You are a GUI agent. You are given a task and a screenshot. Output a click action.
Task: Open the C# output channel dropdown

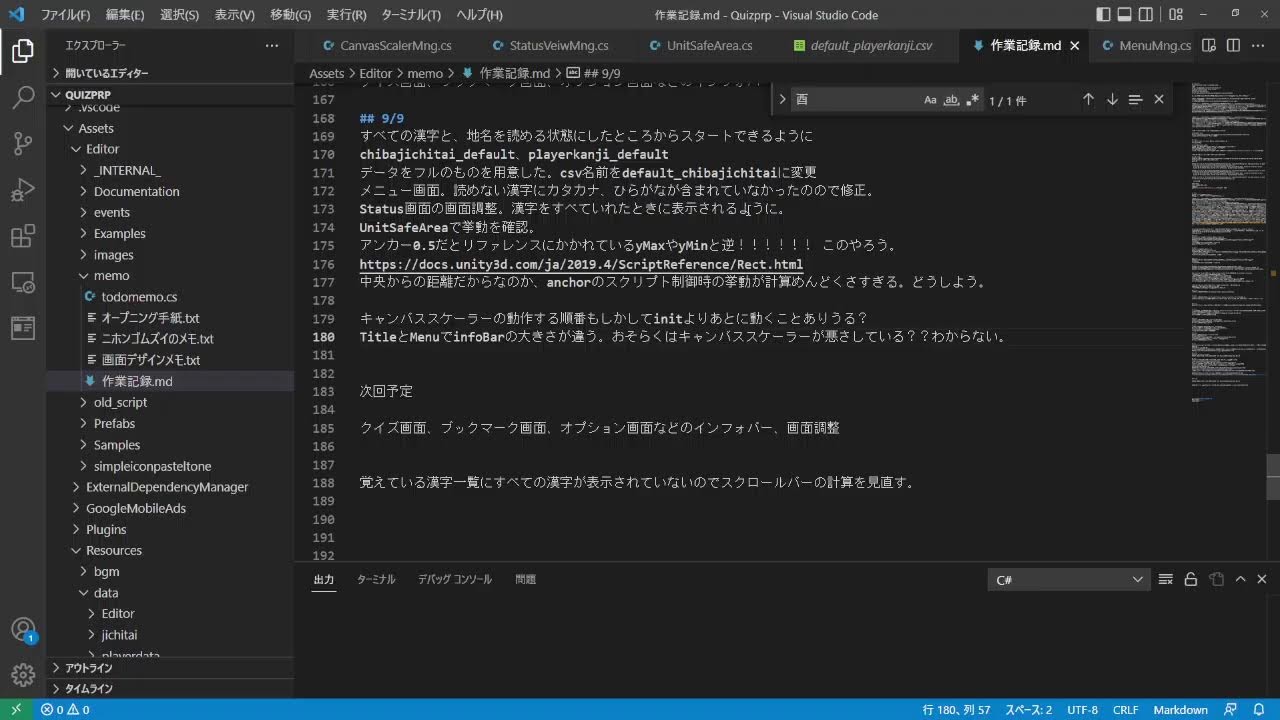point(1068,580)
